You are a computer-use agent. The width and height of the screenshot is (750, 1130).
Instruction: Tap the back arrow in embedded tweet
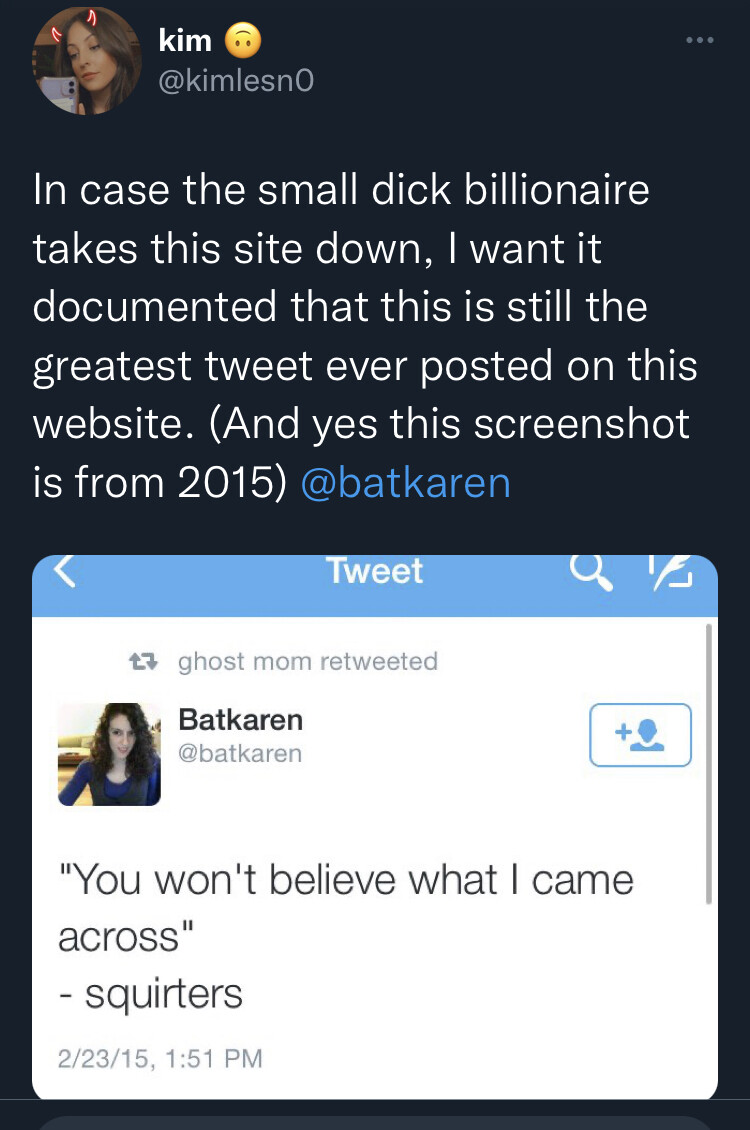point(66,571)
